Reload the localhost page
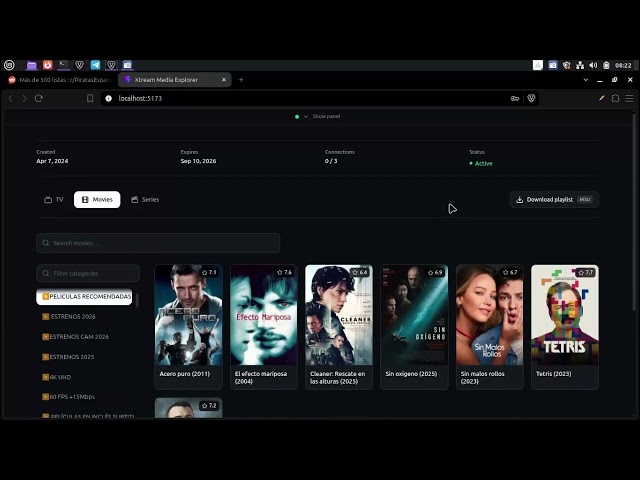Viewport: 640px width, 480px height. pyautogui.click(x=39, y=98)
